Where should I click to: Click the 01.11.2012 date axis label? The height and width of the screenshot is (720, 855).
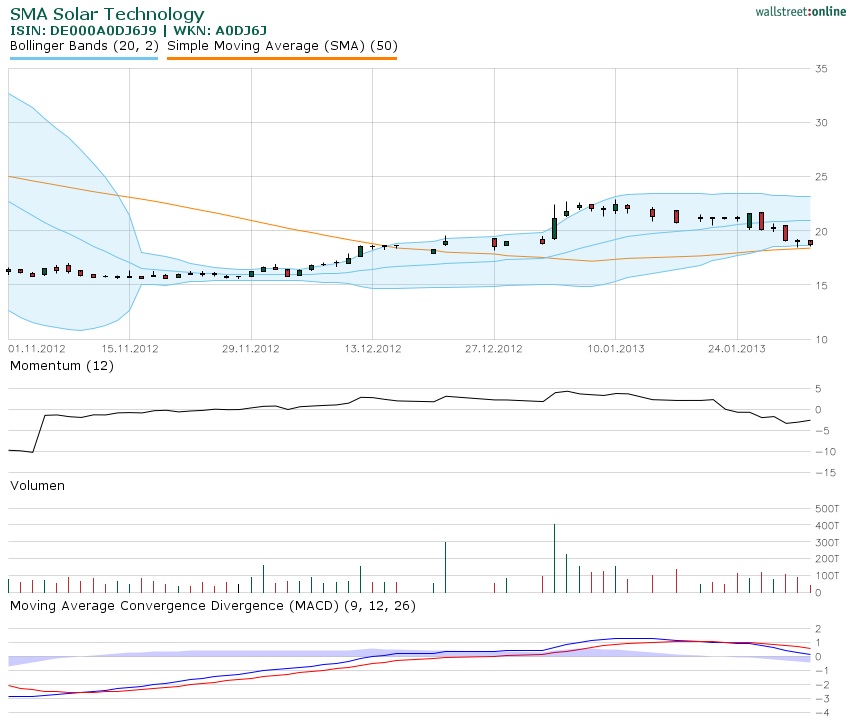pyautogui.click(x=37, y=349)
